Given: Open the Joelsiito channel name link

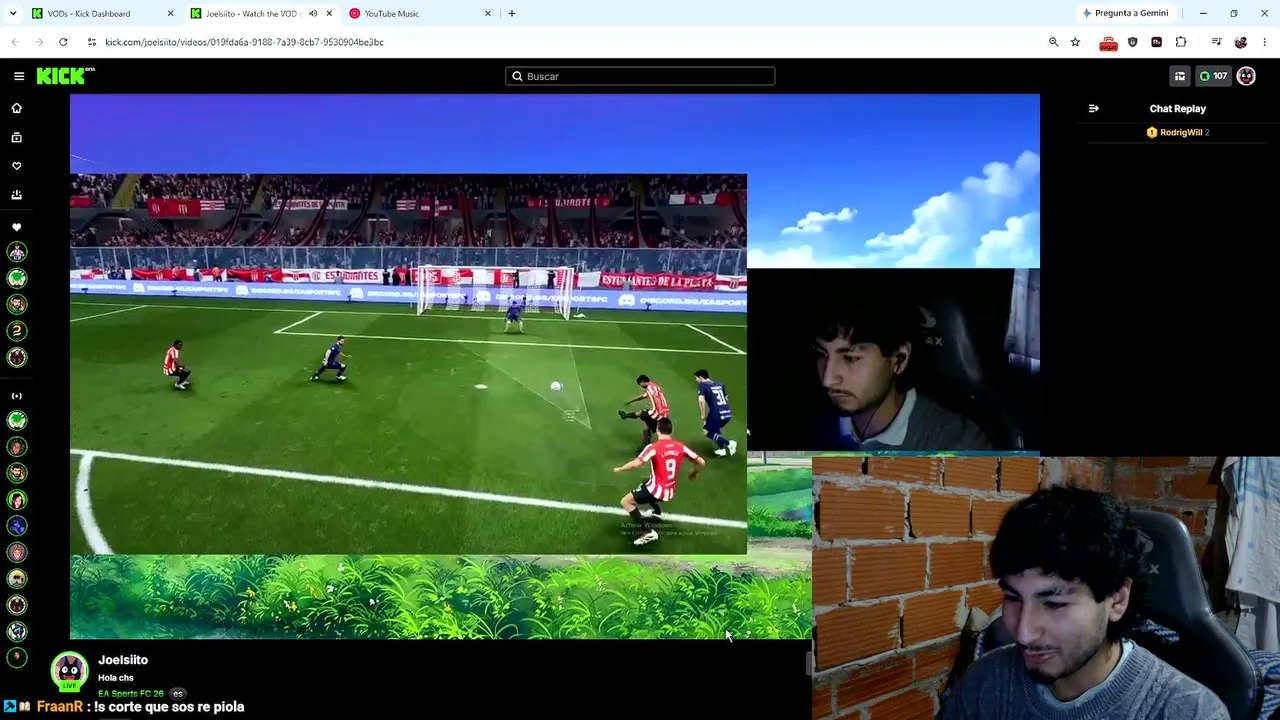Looking at the screenshot, I should tap(123, 660).
